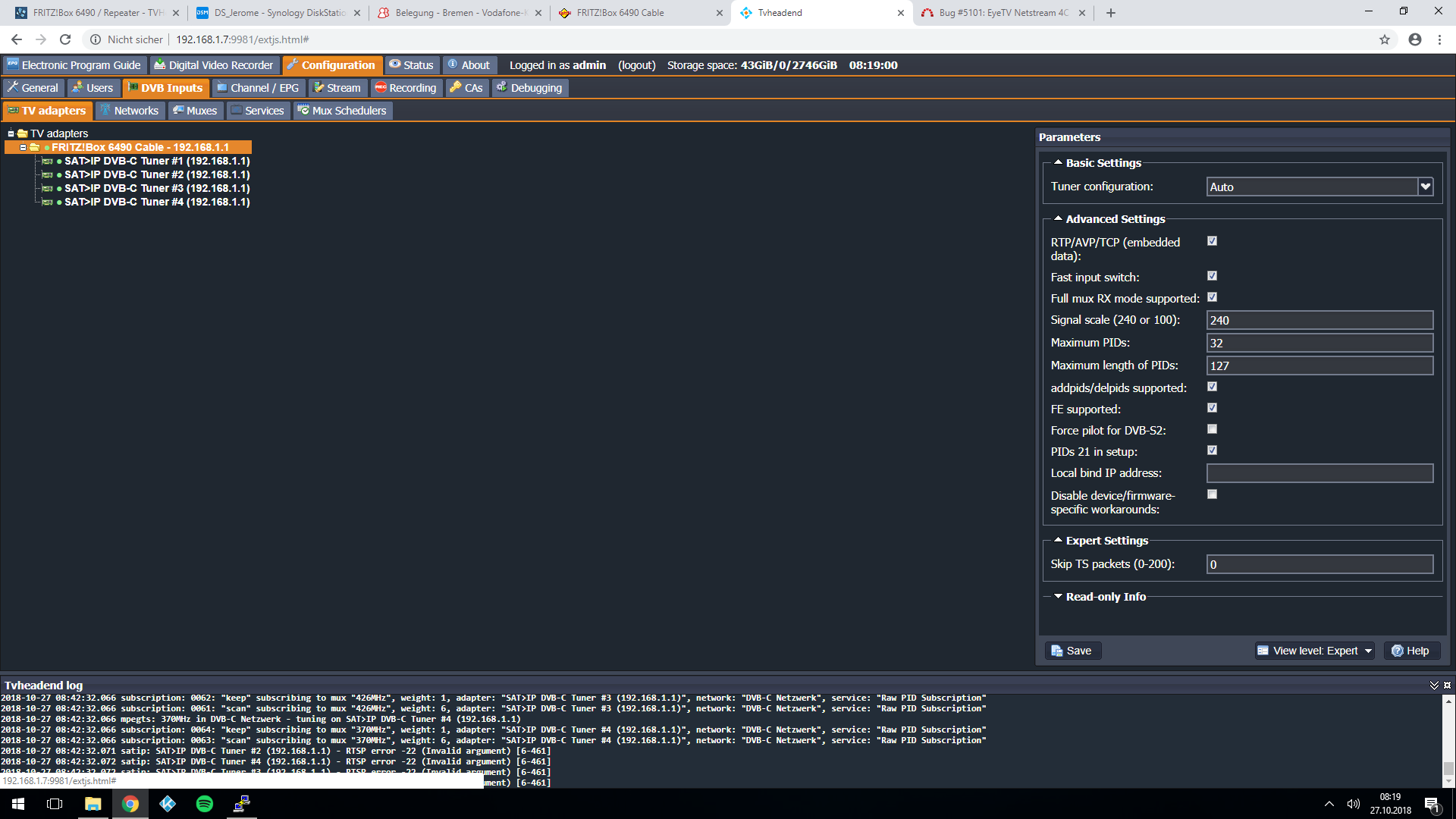Reload the browser page
This screenshot has width=1456, height=819.
[x=65, y=39]
